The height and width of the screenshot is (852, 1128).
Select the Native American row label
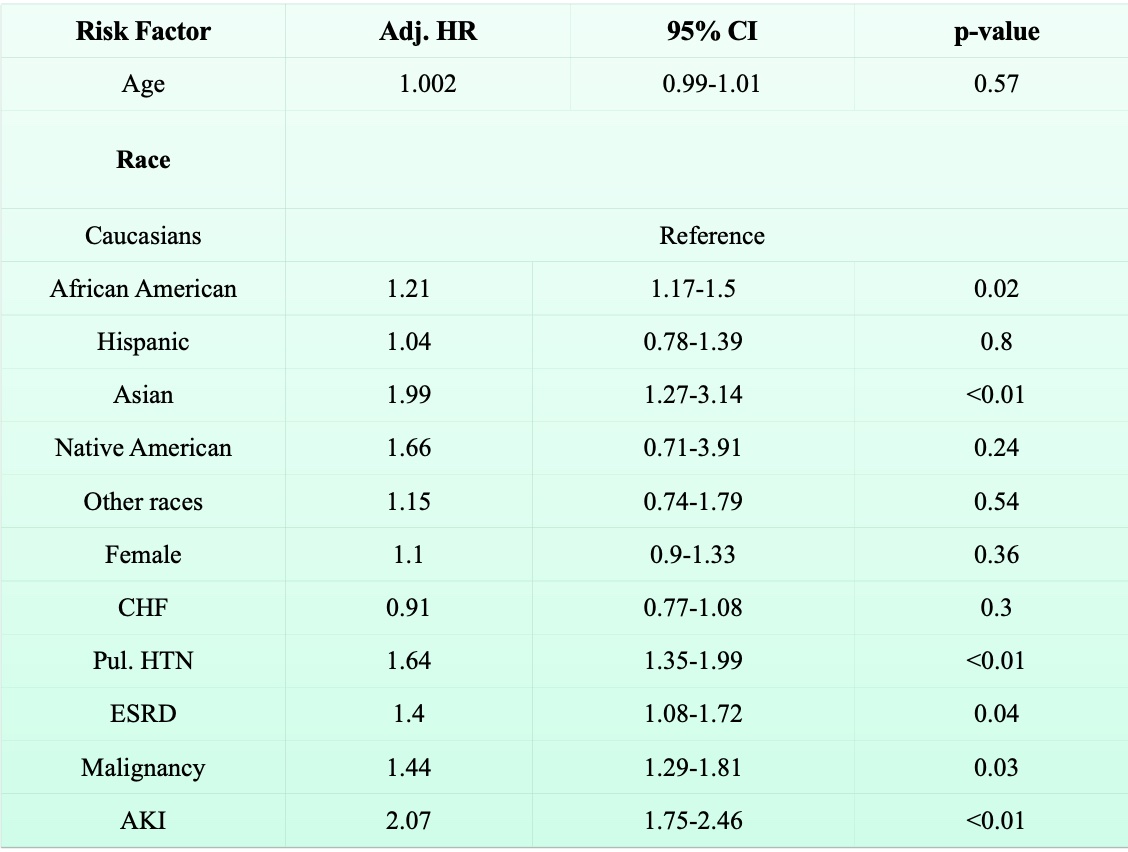[143, 448]
